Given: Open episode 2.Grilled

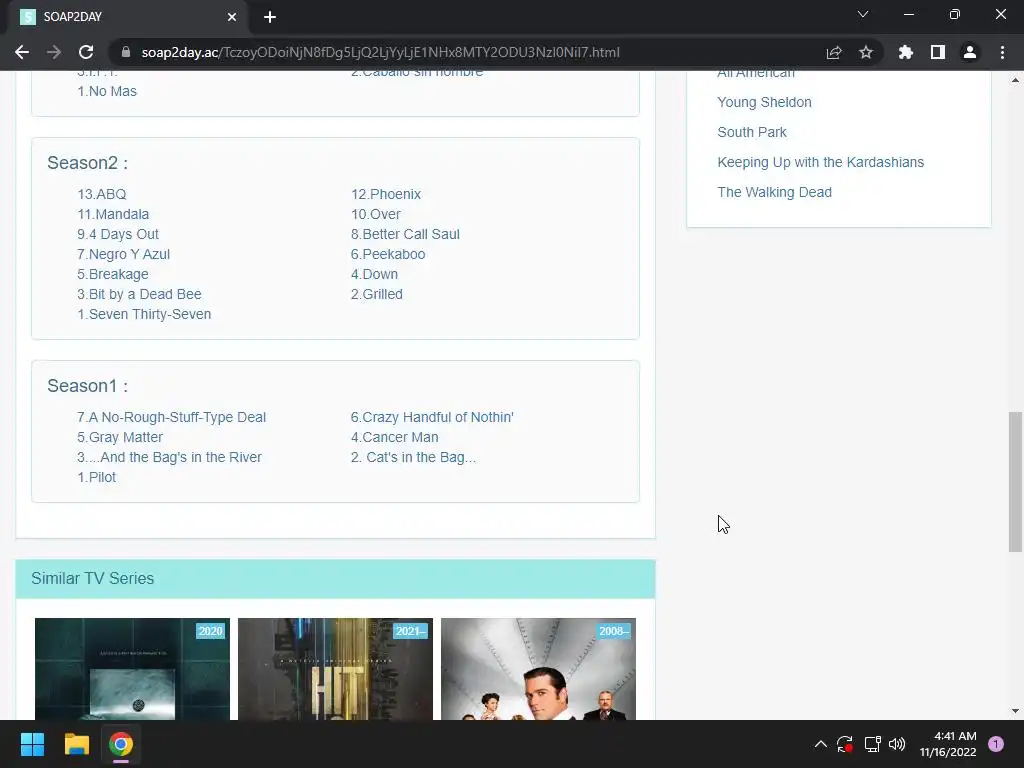Looking at the screenshot, I should click(377, 295).
